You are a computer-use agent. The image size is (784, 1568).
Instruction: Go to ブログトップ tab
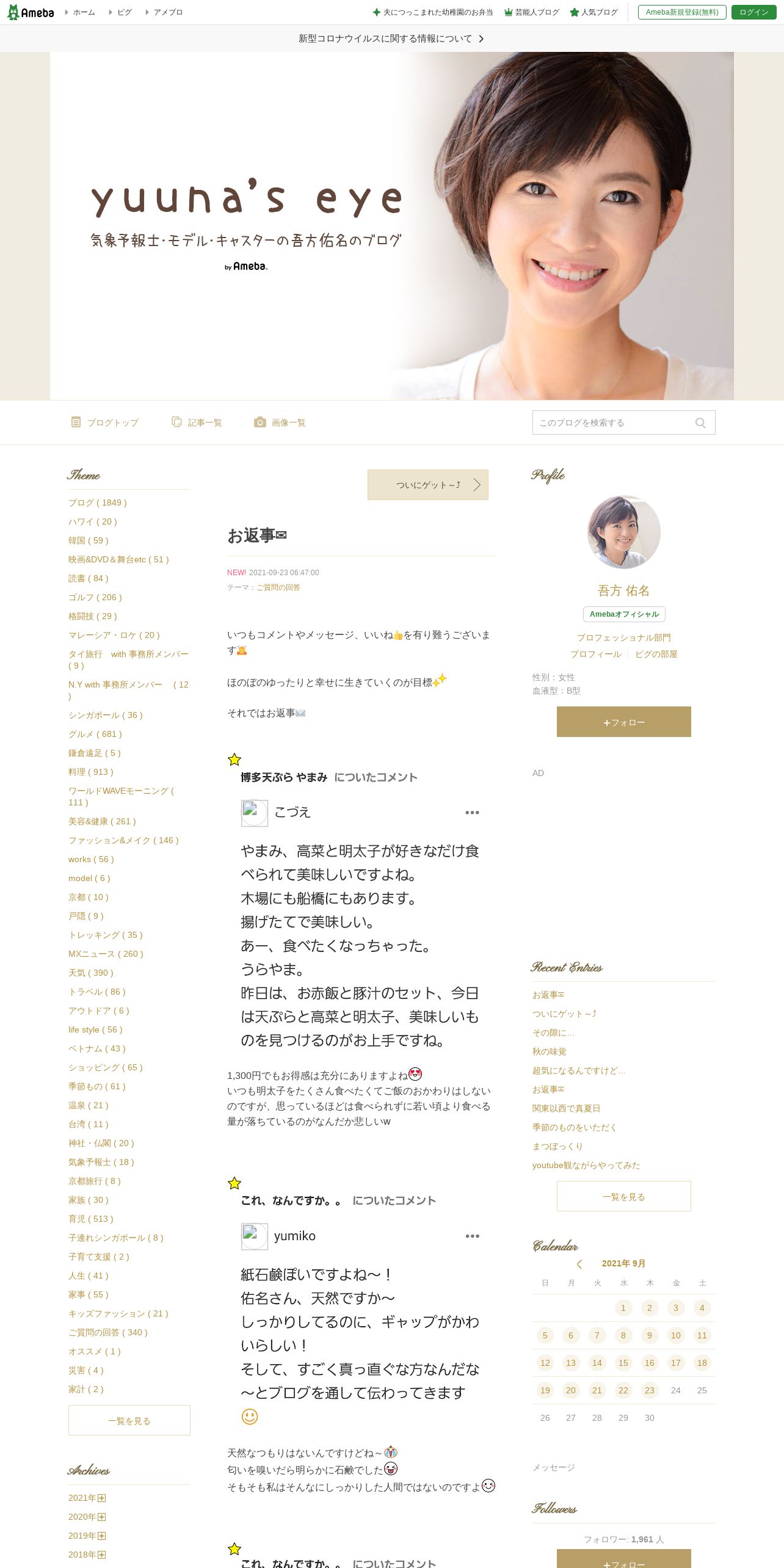pos(105,423)
